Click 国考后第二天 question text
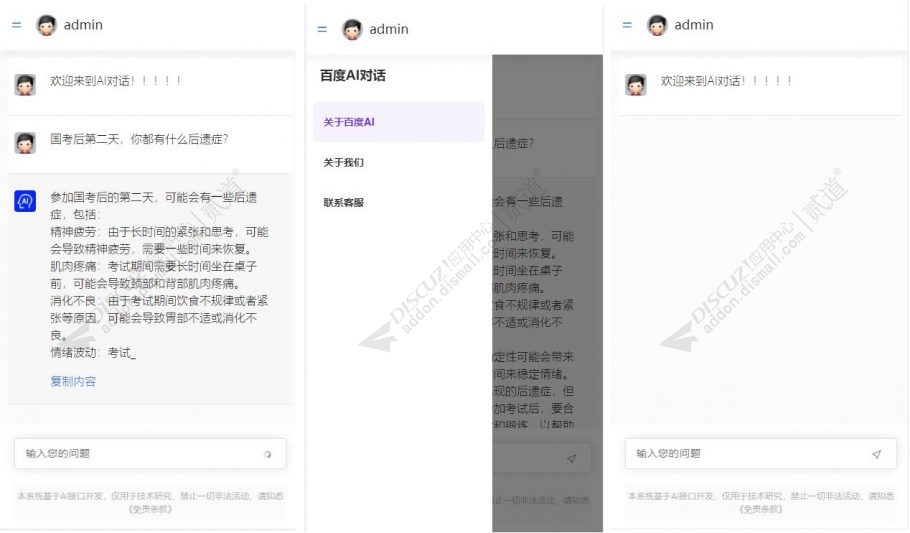Viewport: 910px width, 533px height. tap(139, 139)
